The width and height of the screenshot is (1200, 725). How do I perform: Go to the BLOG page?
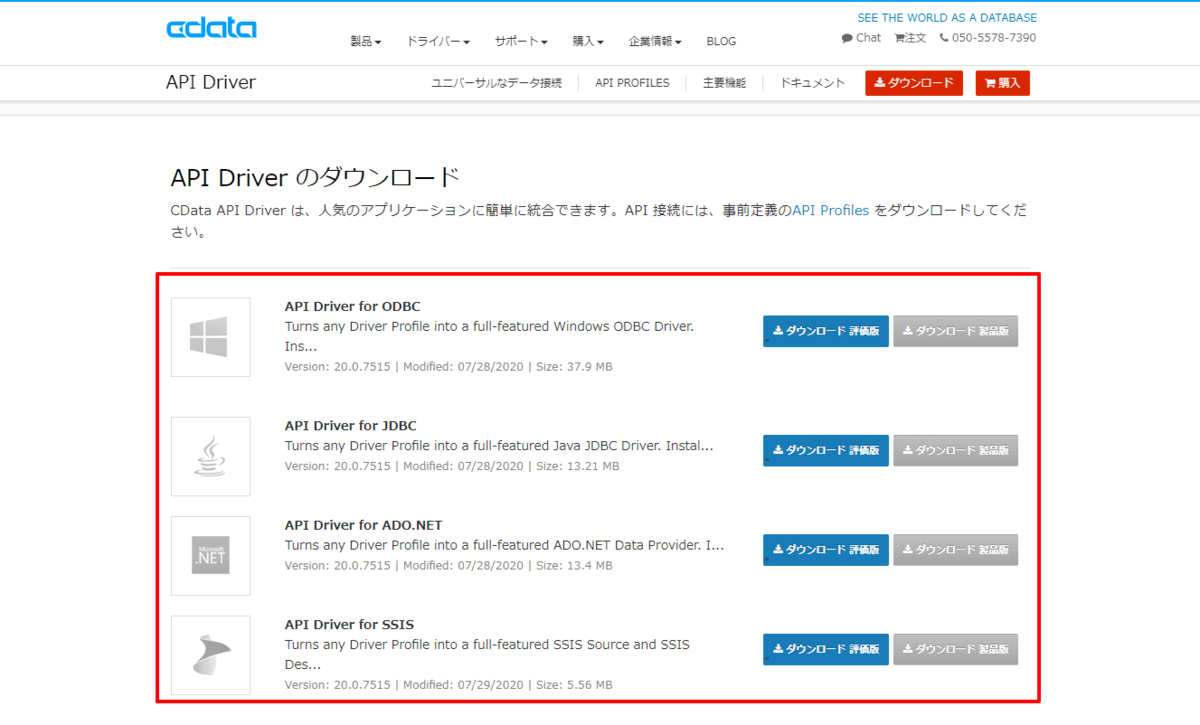(x=721, y=41)
